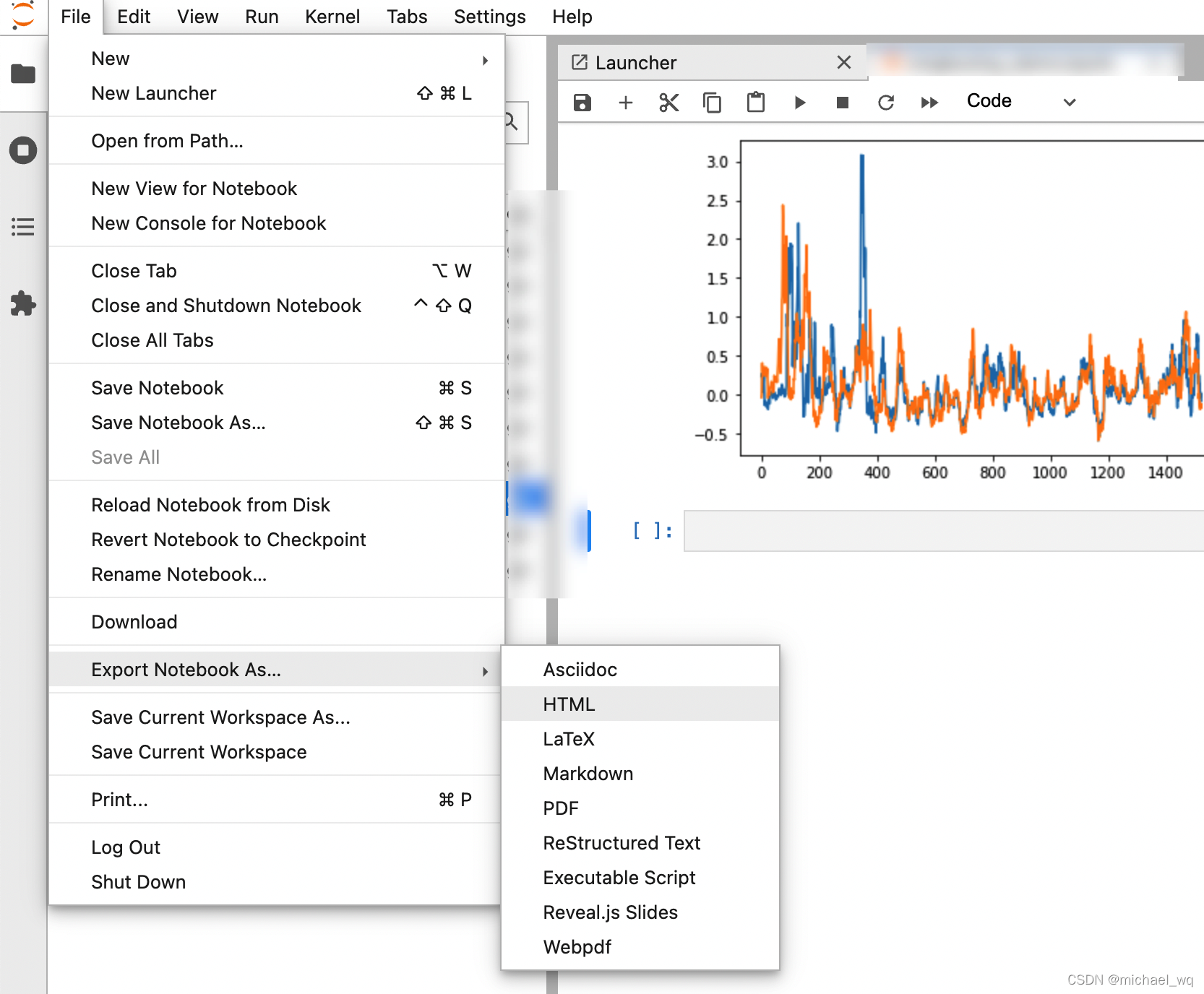1204x994 pixels.
Task: Paste cells from clipboard icon
Action: pyautogui.click(x=756, y=102)
